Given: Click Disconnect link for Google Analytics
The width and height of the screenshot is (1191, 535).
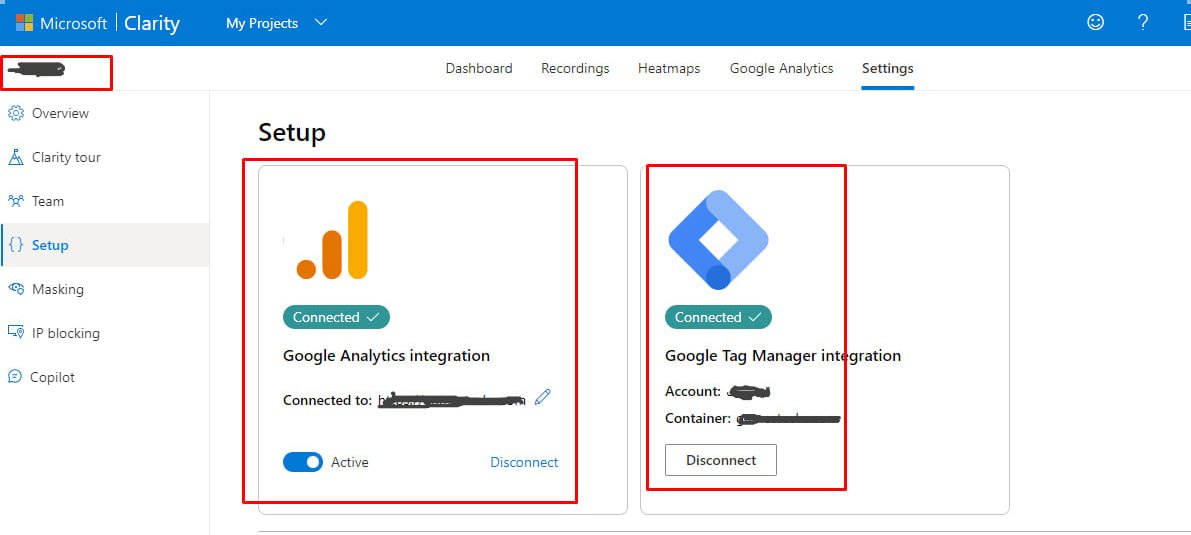Looking at the screenshot, I should pos(524,462).
